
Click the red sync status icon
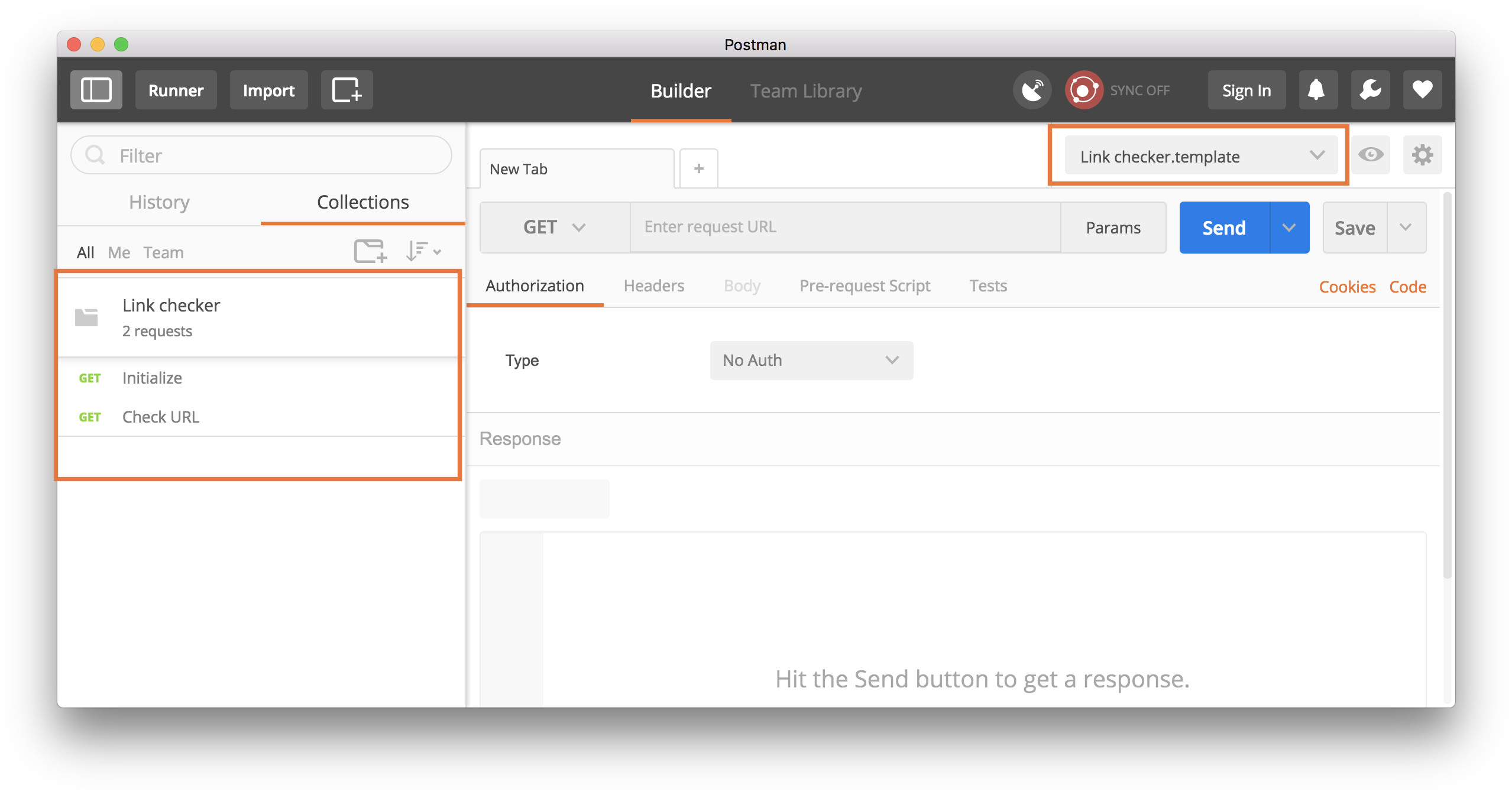click(x=1083, y=90)
